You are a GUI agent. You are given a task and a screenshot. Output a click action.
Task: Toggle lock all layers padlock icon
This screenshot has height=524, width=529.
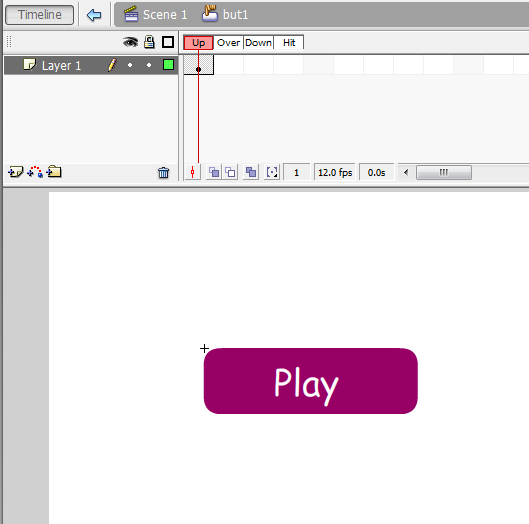point(149,42)
